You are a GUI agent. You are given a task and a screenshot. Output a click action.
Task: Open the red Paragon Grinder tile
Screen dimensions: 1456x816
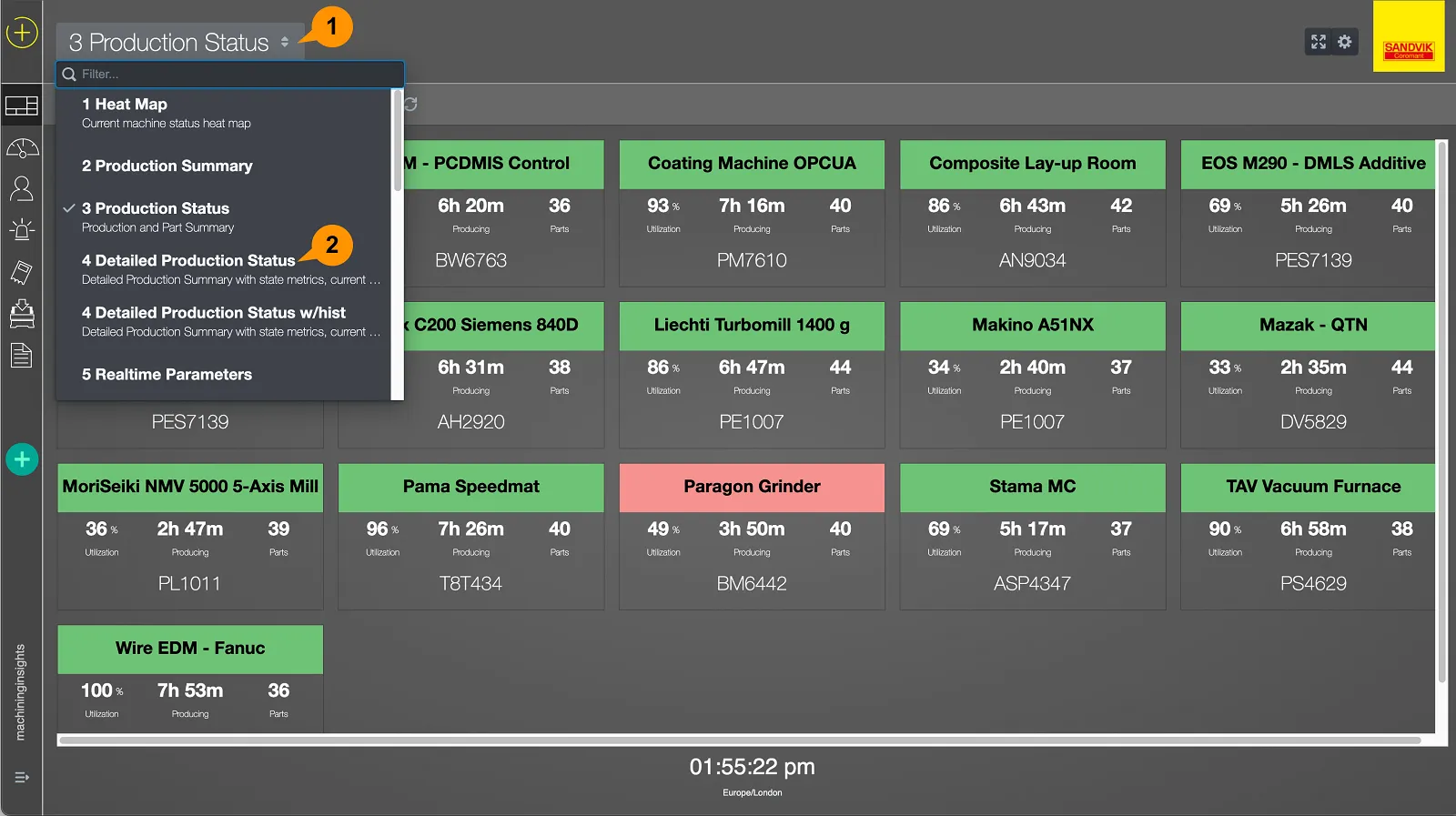point(752,537)
